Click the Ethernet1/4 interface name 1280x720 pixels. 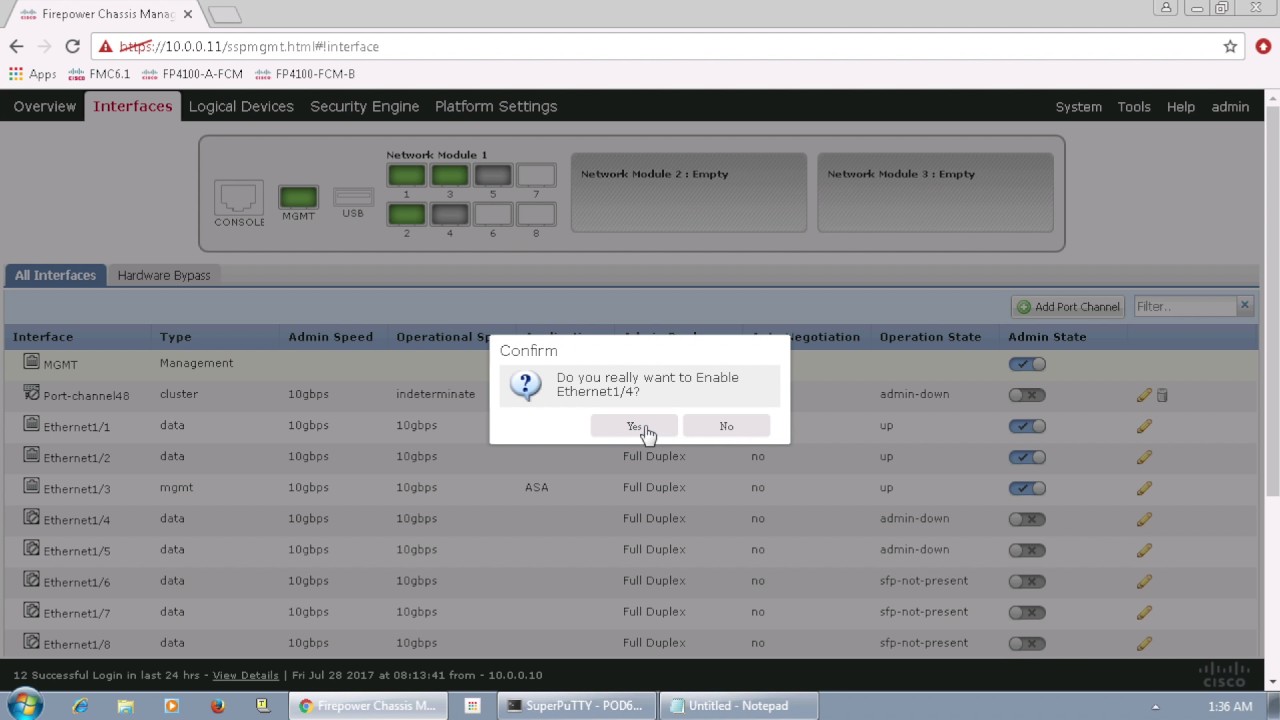point(77,520)
